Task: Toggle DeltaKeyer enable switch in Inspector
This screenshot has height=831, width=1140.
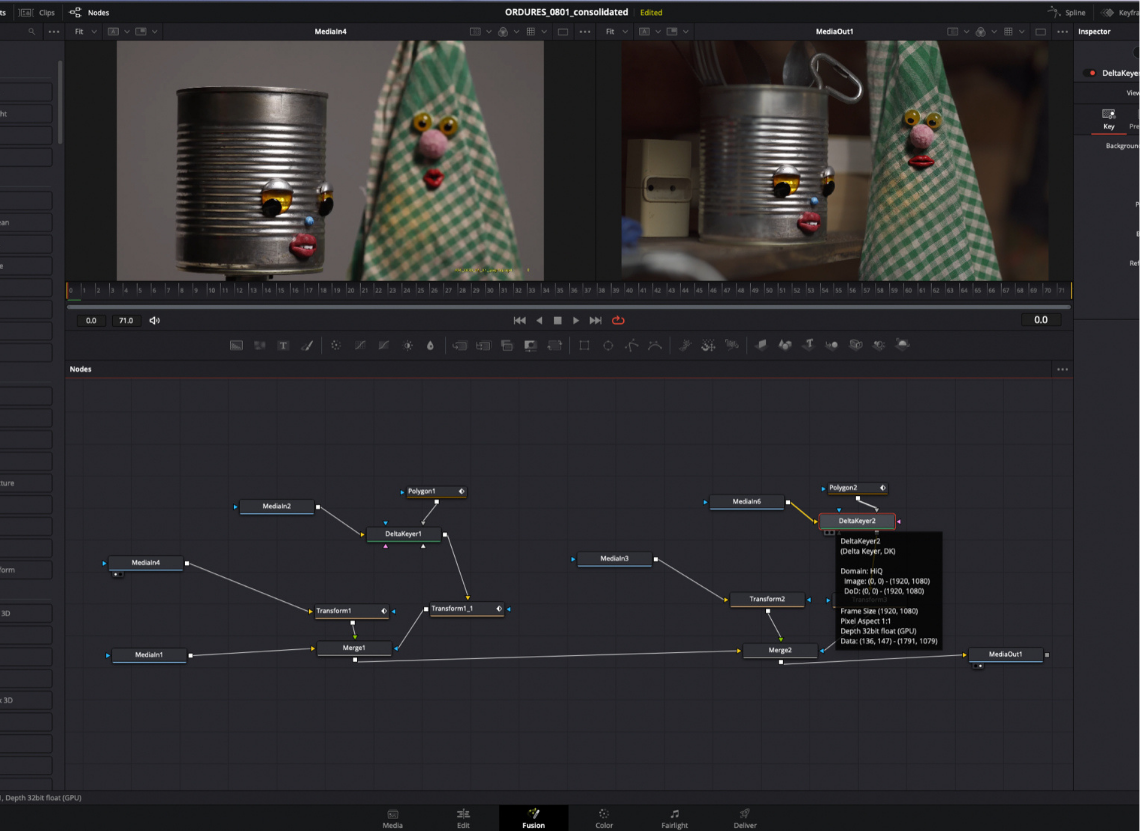Action: [x=1091, y=73]
